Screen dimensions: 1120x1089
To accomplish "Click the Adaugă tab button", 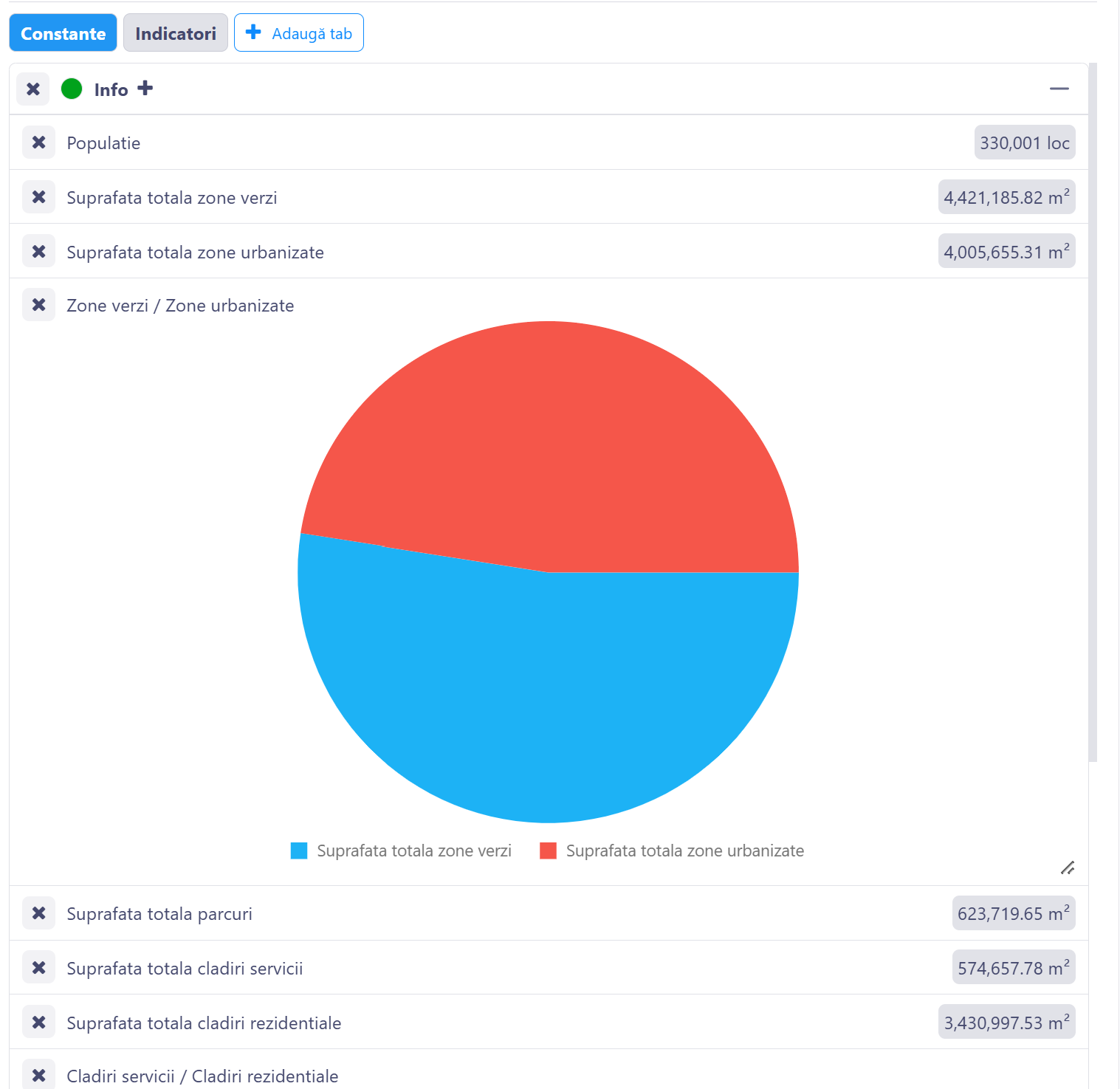I will pos(299,33).
